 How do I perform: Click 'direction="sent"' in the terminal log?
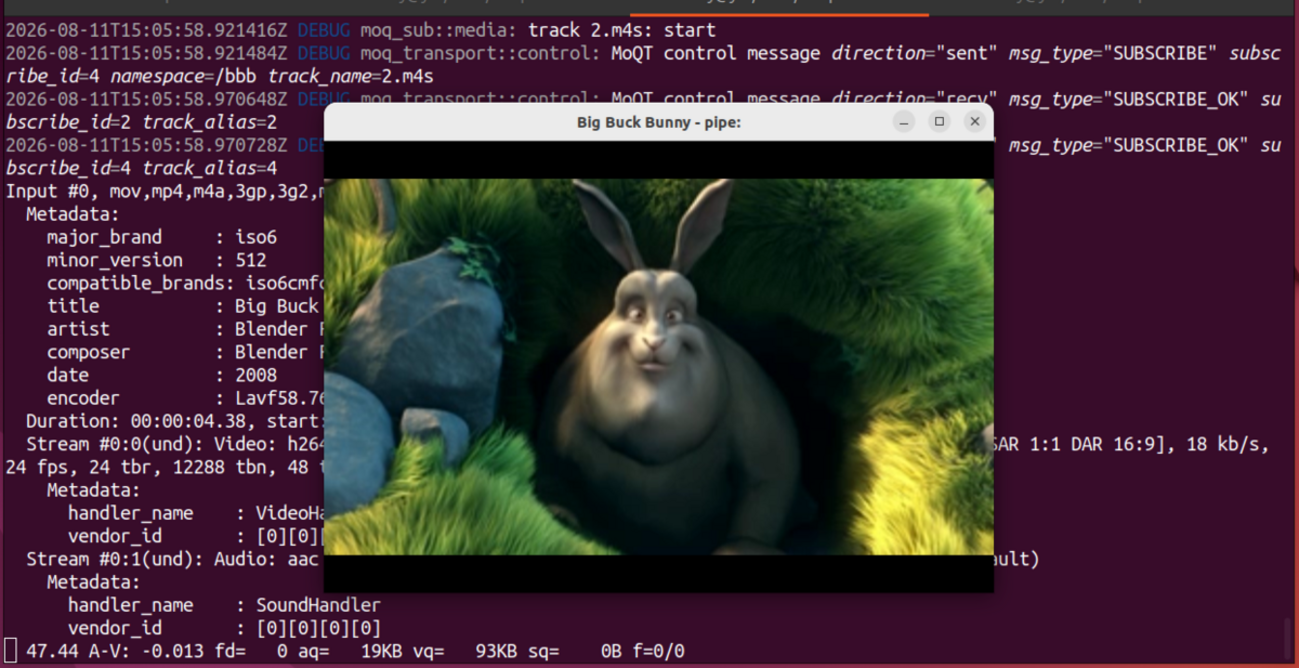[915, 53]
